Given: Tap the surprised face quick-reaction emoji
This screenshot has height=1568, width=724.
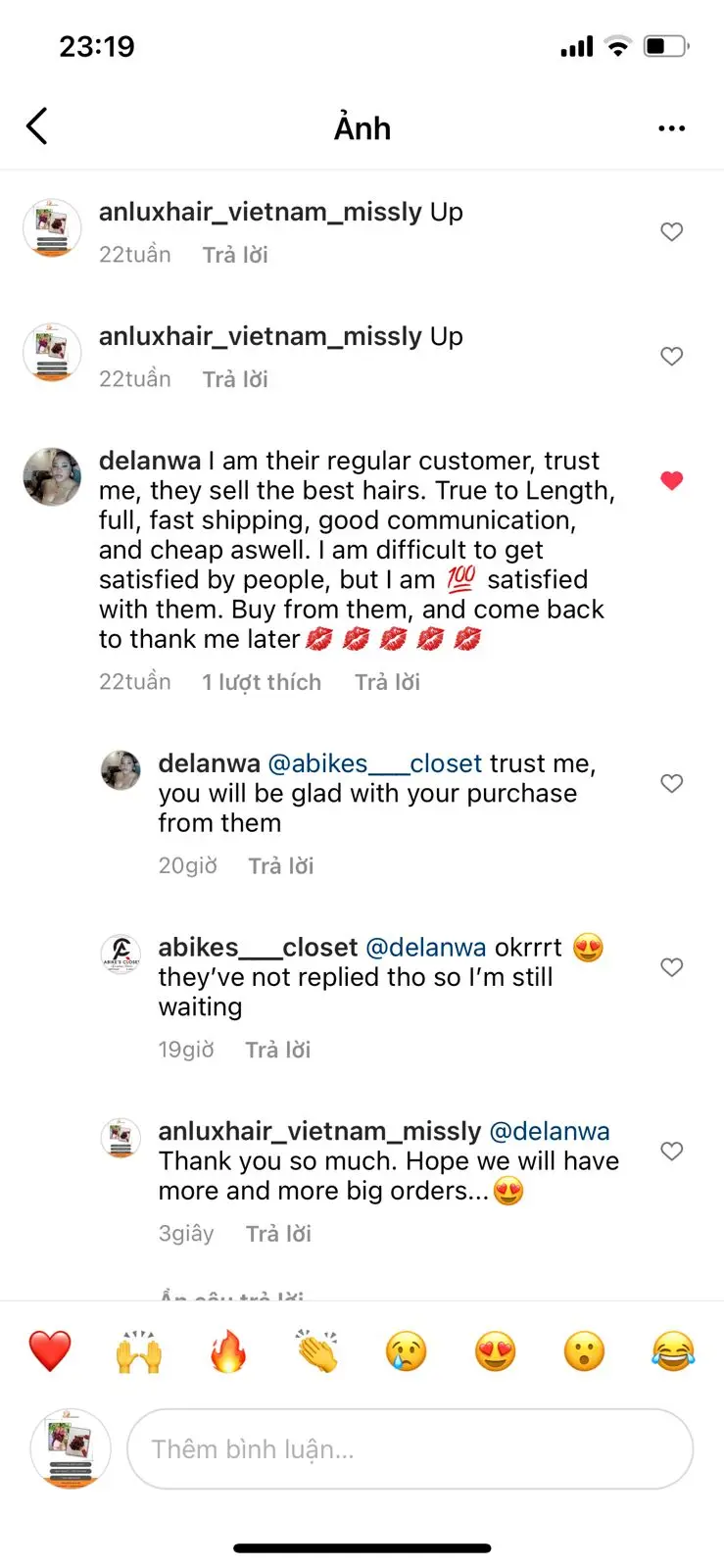Looking at the screenshot, I should point(585,1351).
